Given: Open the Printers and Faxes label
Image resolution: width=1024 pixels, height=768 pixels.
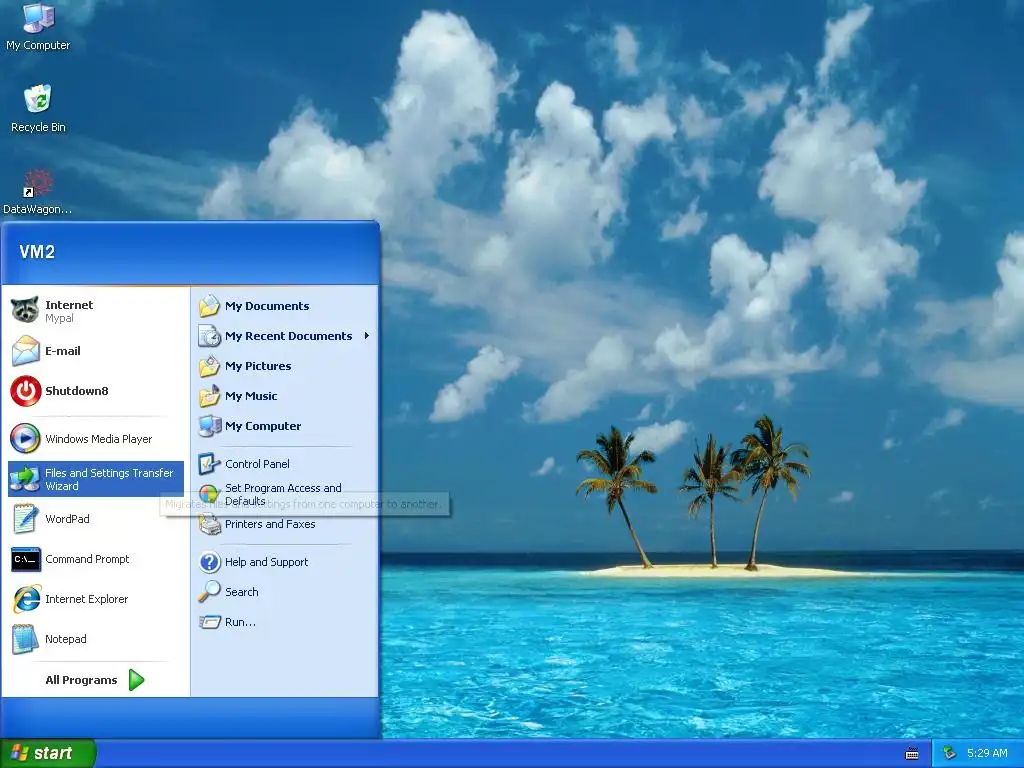Looking at the screenshot, I should pos(270,524).
